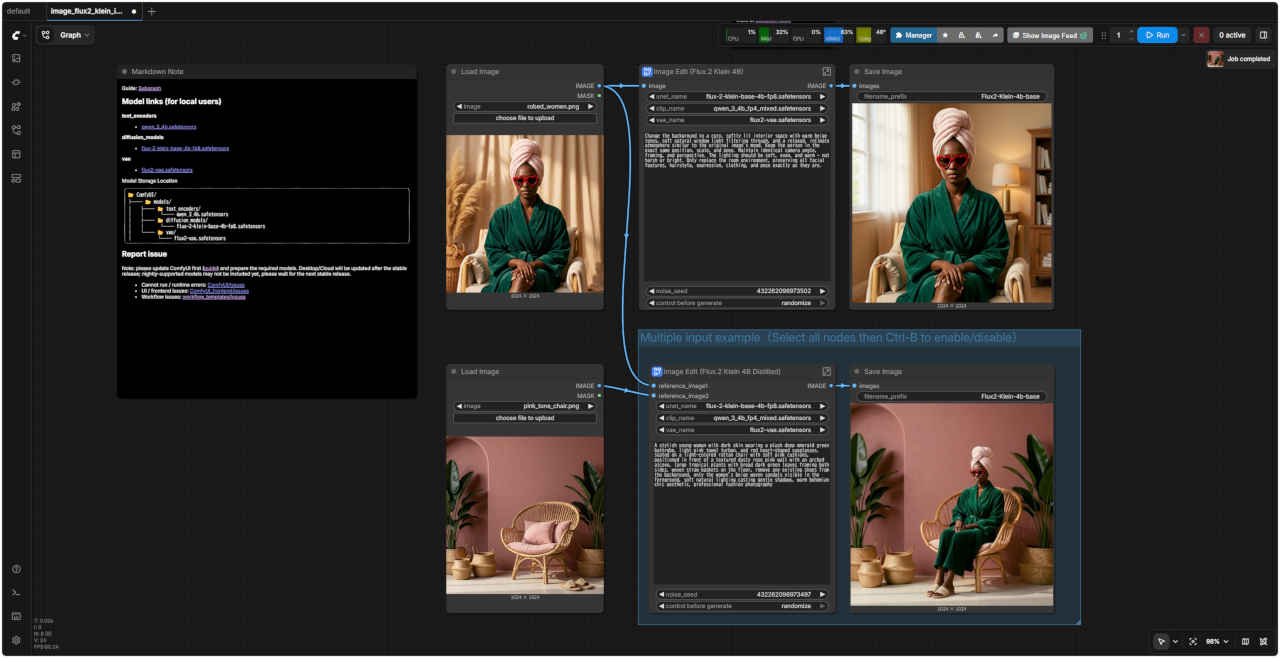Click the Run button
This screenshot has height=658, width=1280.
(x=1156, y=35)
